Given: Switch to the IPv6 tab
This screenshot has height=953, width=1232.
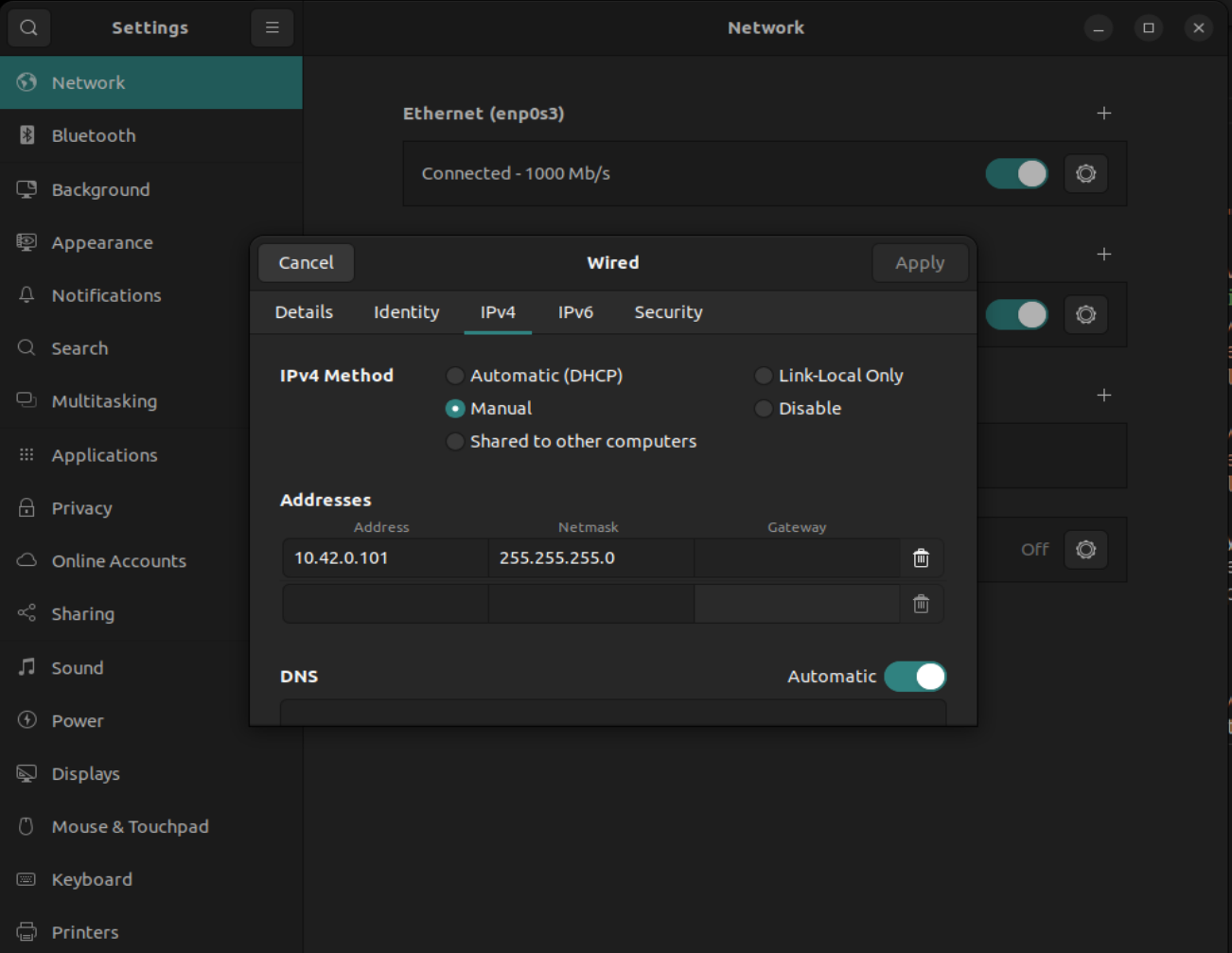Looking at the screenshot, I should [x=575, y=312].
